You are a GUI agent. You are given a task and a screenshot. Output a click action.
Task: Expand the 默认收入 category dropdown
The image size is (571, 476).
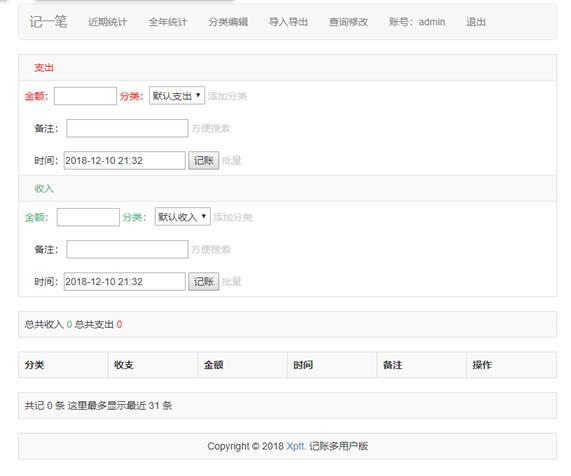click(x=182, y=217)
